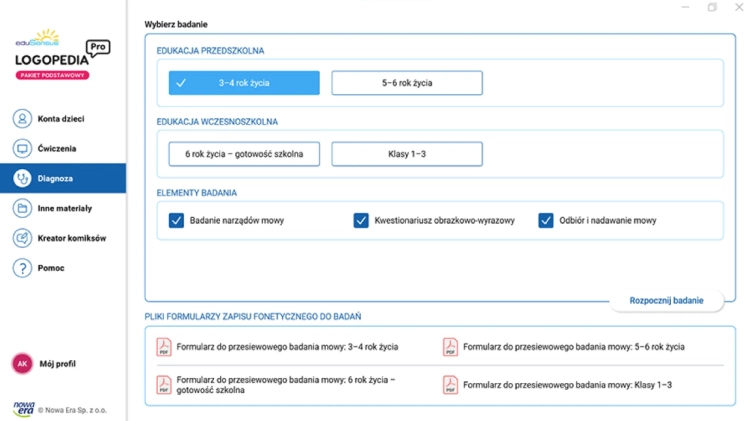The image size is (750, 421).
Task: Launch Kreator komiksów icon
Action: (22, 238)
